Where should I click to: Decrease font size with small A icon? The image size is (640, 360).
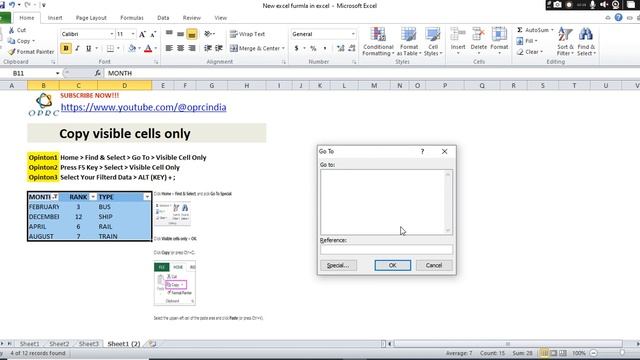(153, 34)
